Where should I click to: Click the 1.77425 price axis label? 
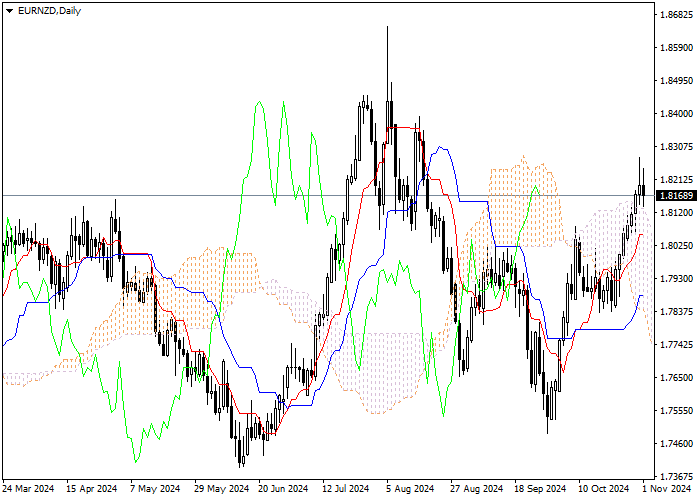click(676, 345)
